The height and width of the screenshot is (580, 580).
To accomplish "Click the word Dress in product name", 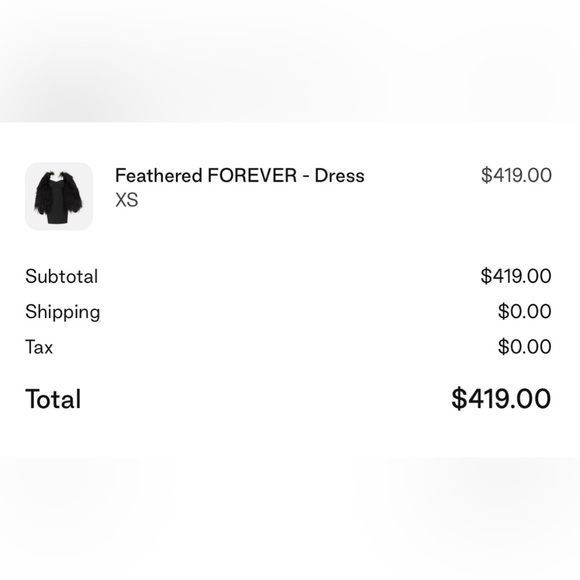I will click(340, 176).
